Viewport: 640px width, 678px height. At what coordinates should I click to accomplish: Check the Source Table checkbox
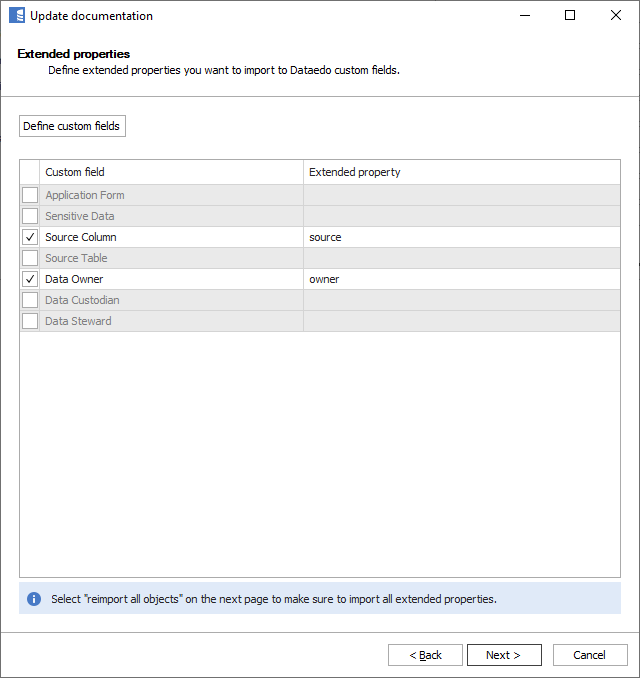coord(30,258)
